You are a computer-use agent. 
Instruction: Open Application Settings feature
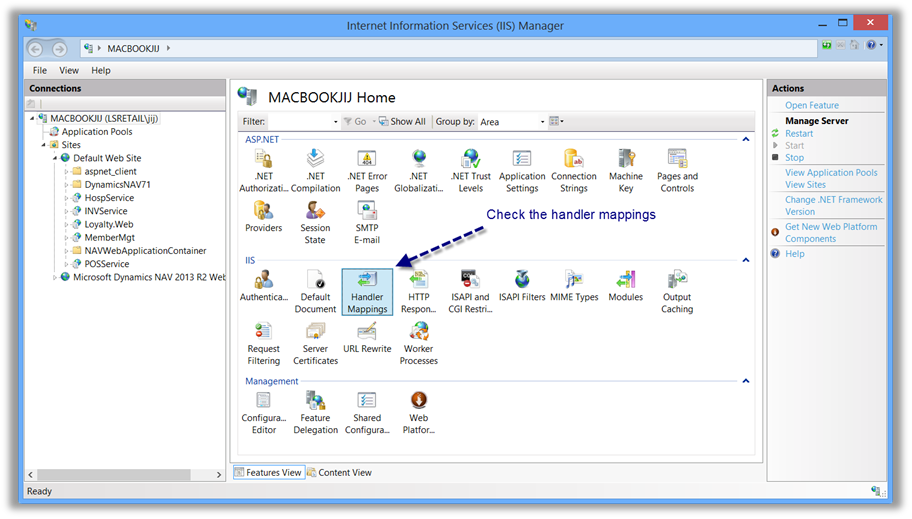tap(522, 170)
